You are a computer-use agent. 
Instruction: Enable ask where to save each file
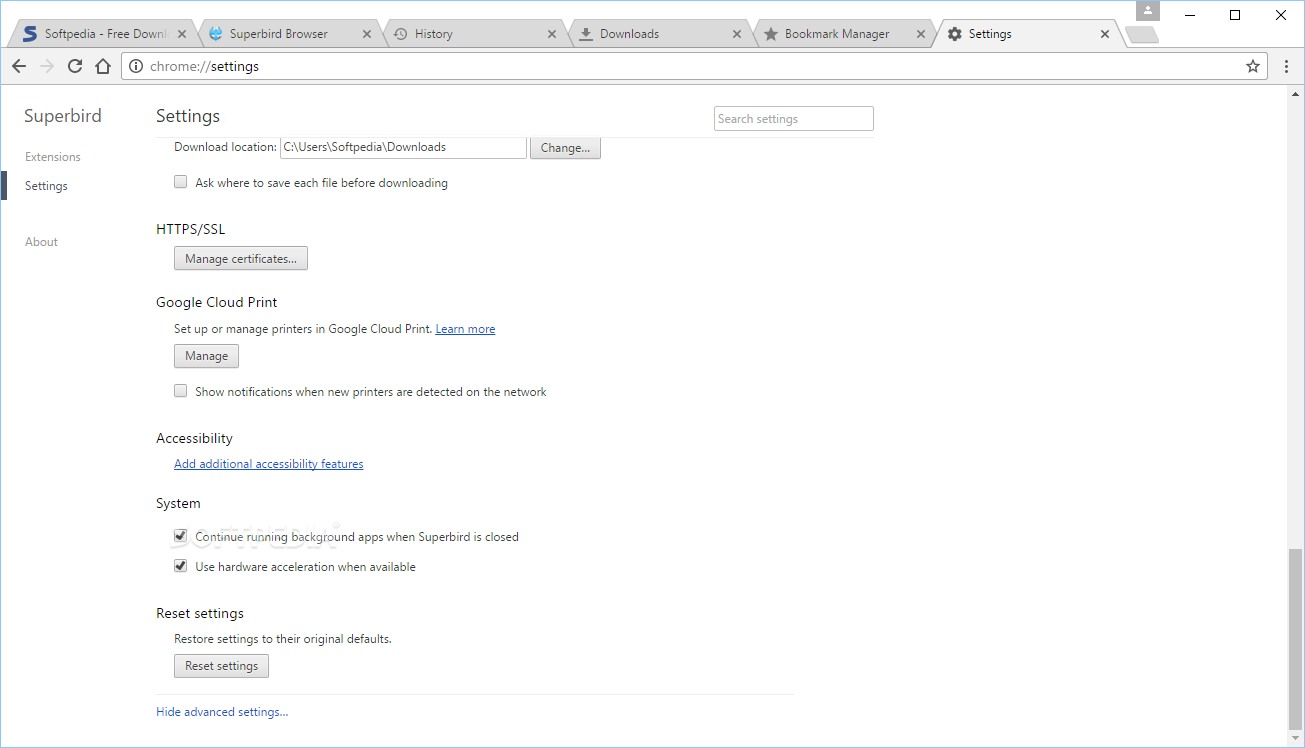click(x=181, y=182)
